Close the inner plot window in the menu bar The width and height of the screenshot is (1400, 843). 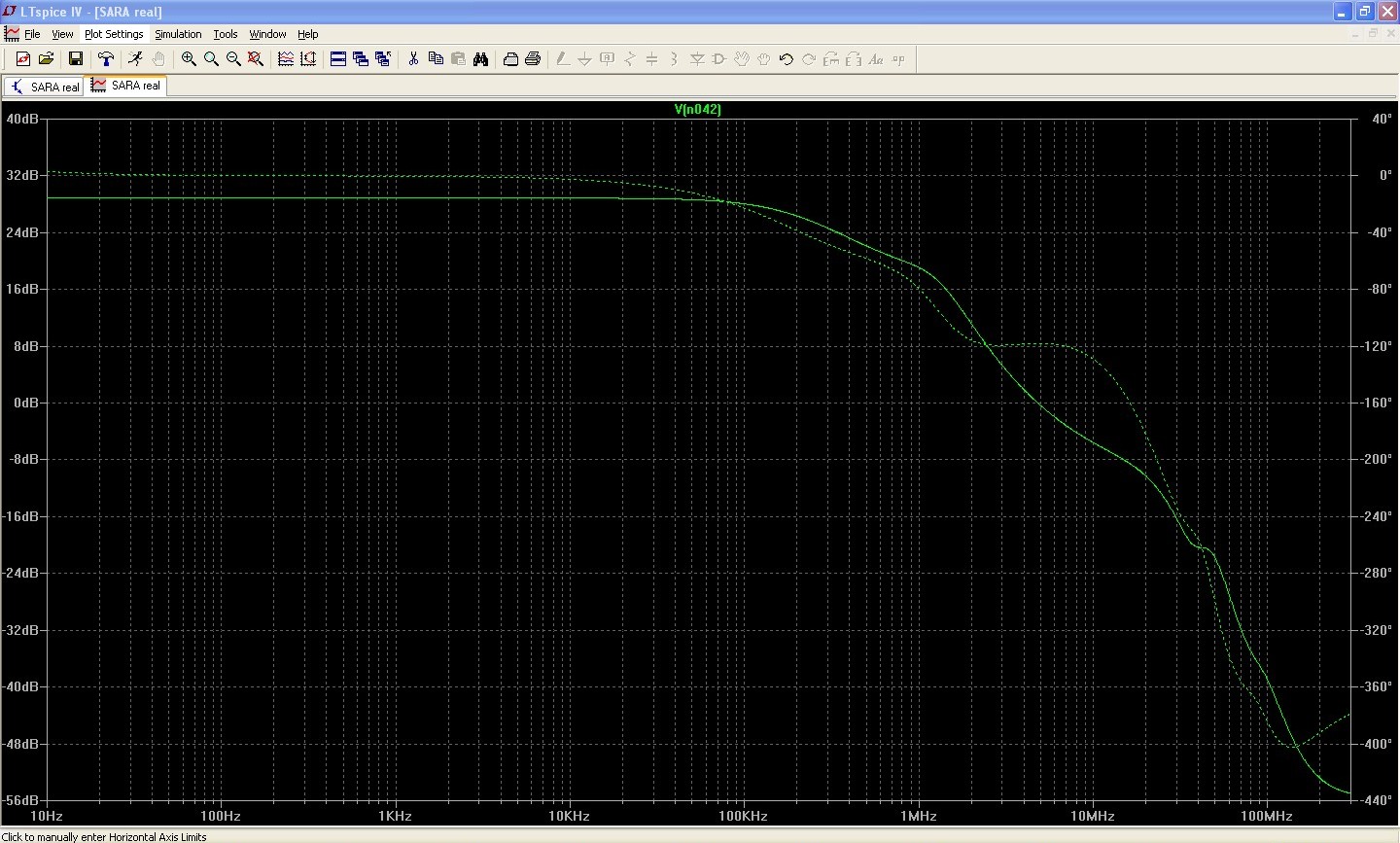coord(1389,33)
